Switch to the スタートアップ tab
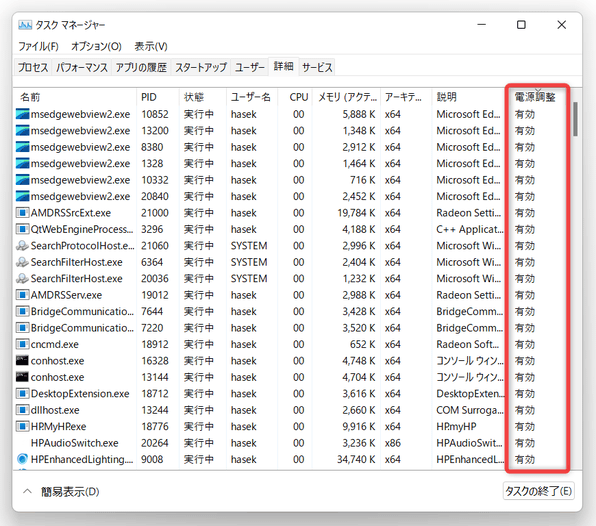The image size is (596, 526). [201, 67]
